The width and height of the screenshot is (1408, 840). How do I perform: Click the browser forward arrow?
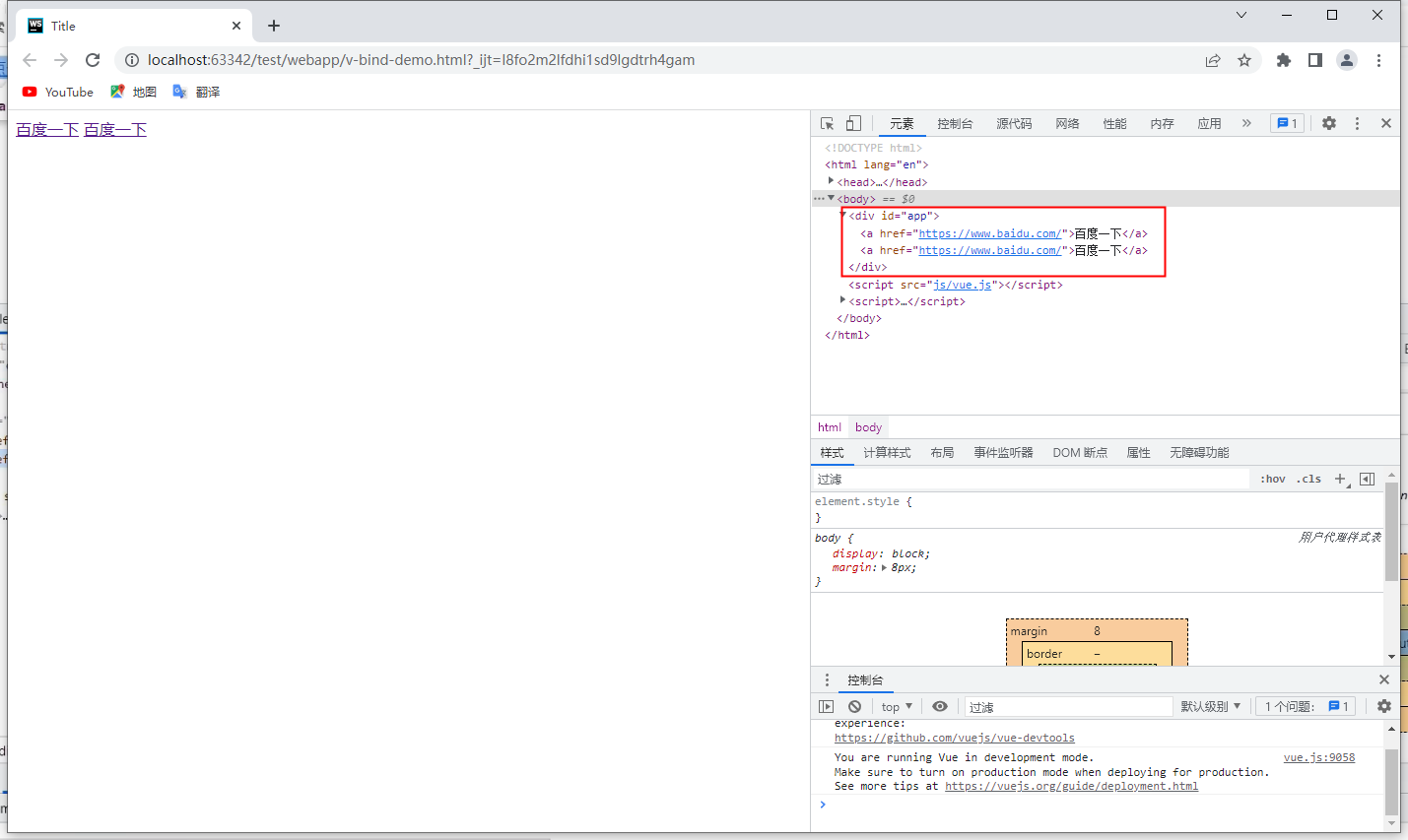tap(61, 60)
